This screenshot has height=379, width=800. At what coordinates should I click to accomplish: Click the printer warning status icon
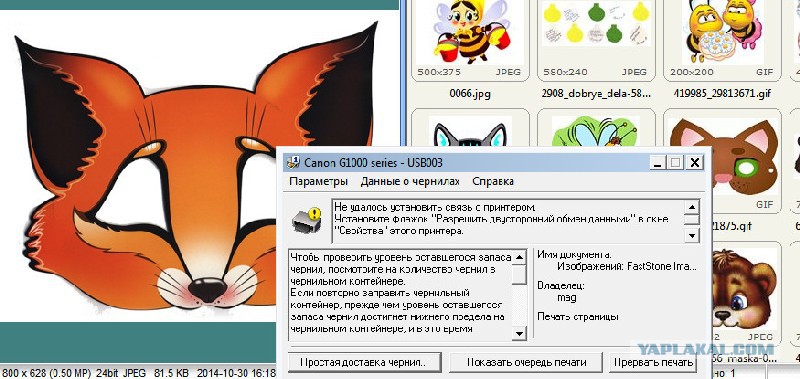coord(307,220)
